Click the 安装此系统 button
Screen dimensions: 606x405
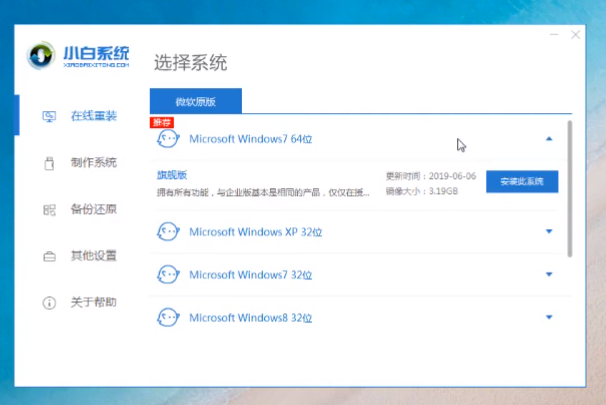point(522,181)
